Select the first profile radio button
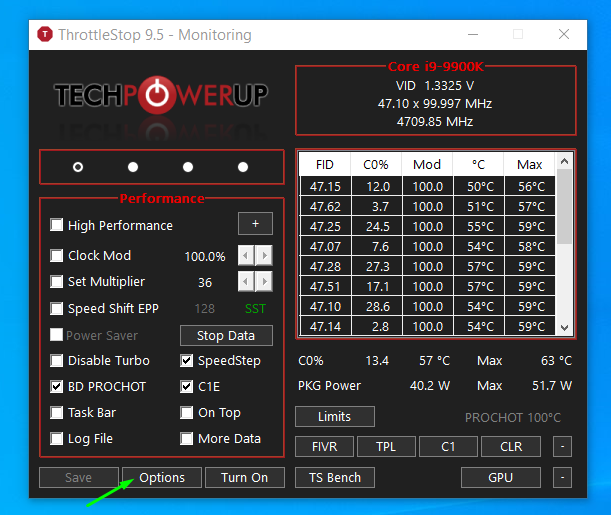The width and height of the screenshot is (611, 515). point(78,167)
